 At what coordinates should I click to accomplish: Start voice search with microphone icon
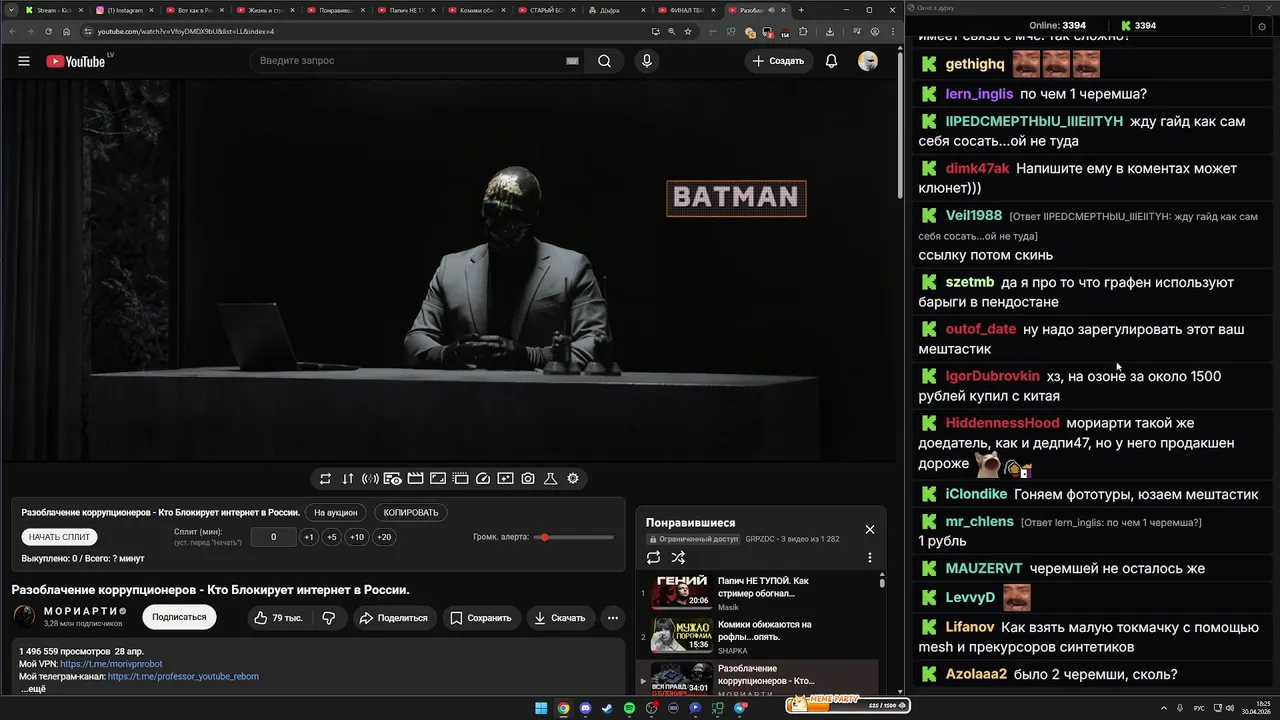(647, 61)
